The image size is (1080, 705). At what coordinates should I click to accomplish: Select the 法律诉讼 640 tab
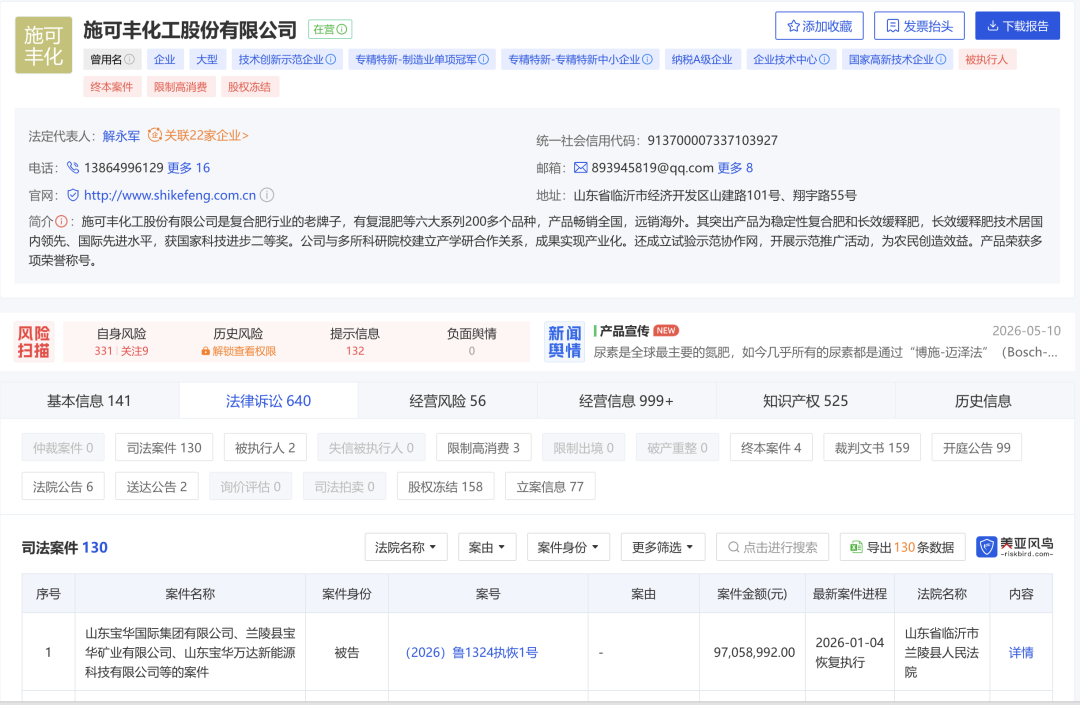[269, 401]
